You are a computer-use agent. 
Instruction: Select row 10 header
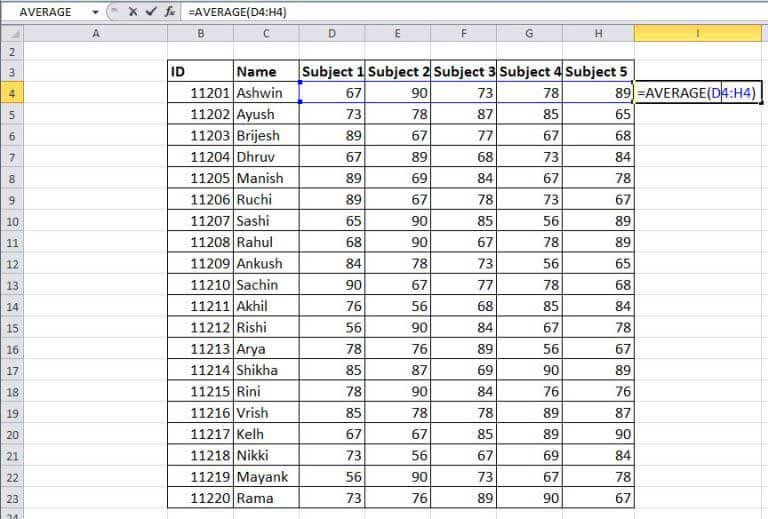pos(12,221)
